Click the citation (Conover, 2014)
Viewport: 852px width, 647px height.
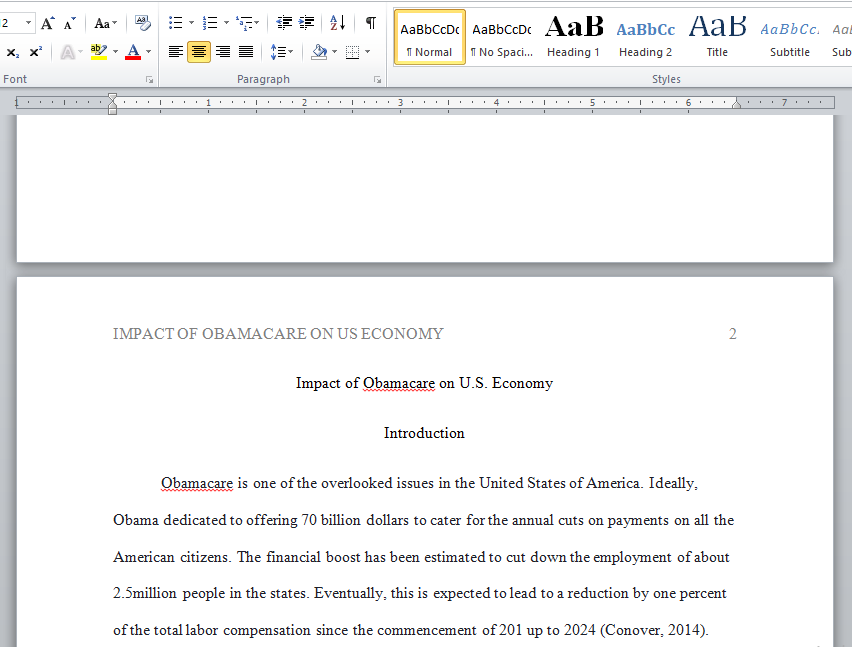[654, 630]
